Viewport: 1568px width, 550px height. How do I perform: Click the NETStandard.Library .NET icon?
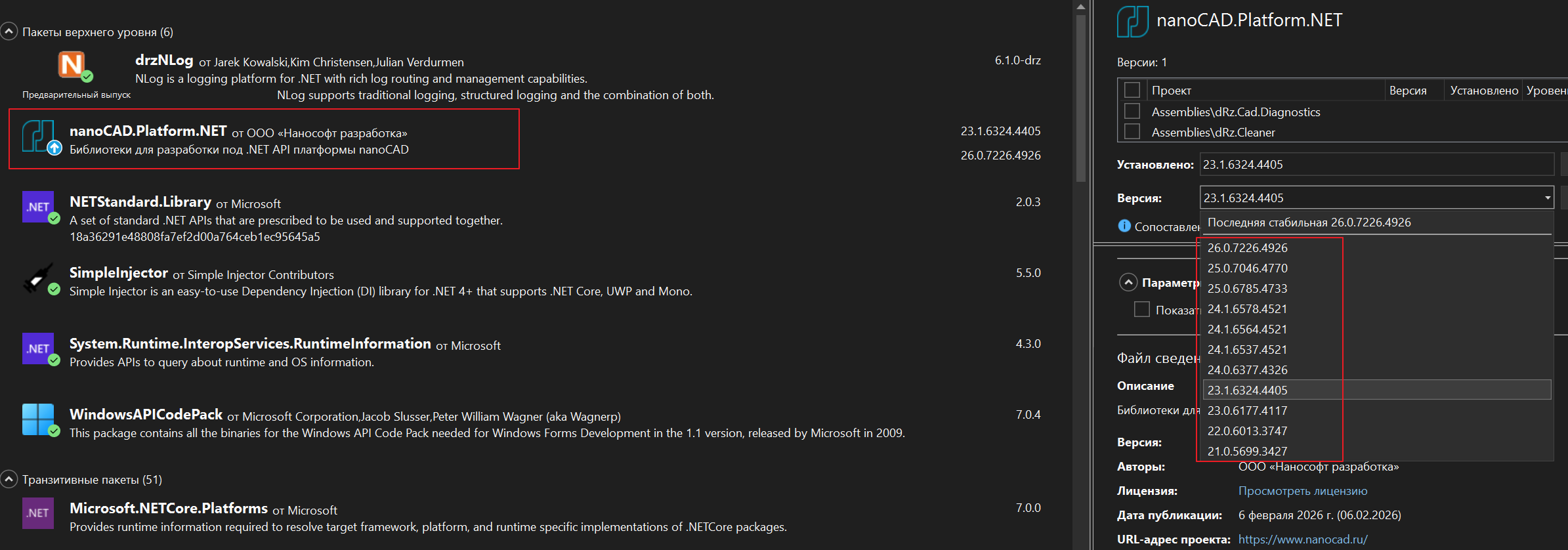click(37, 207)
